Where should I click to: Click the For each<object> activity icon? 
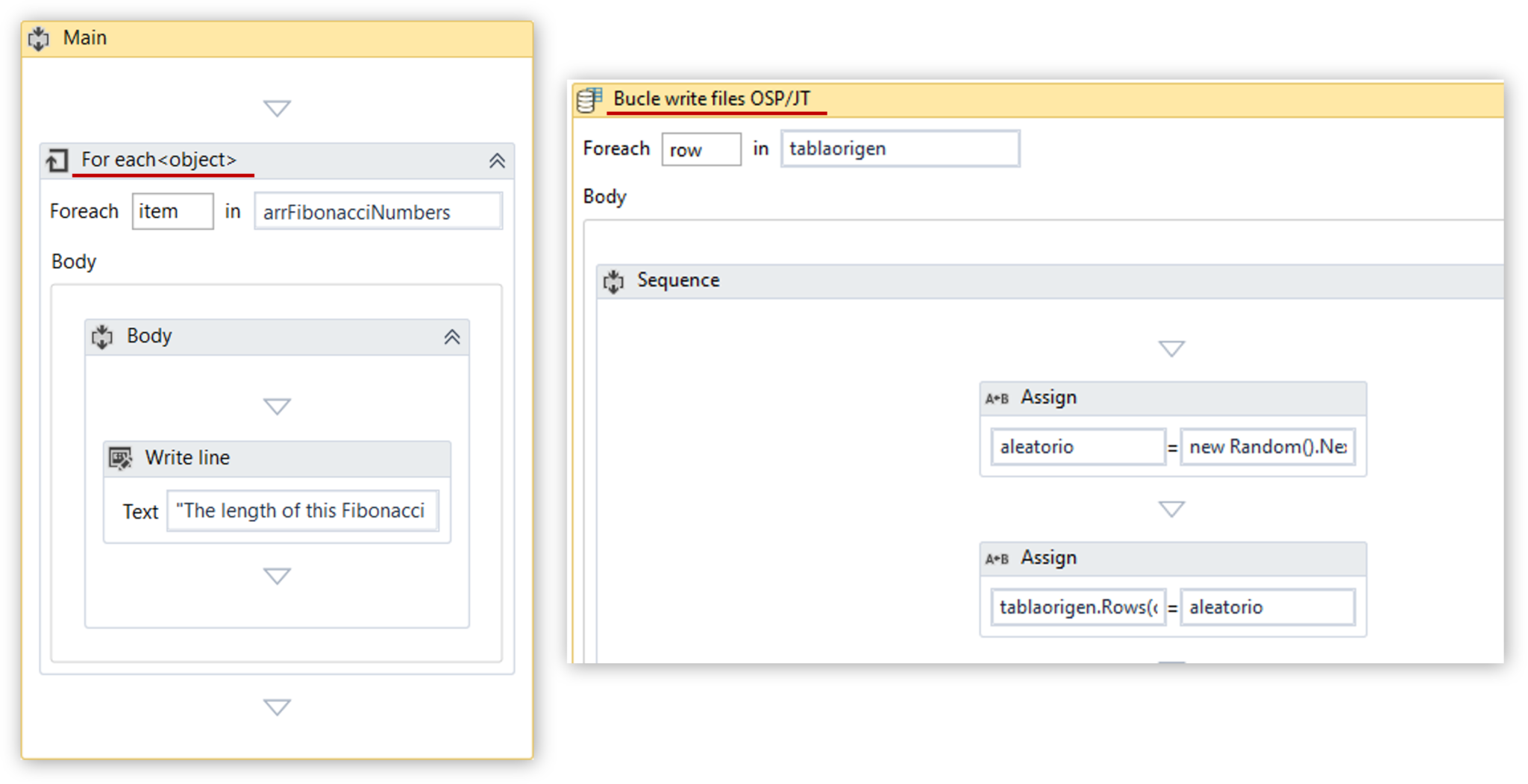pos(57,160)
